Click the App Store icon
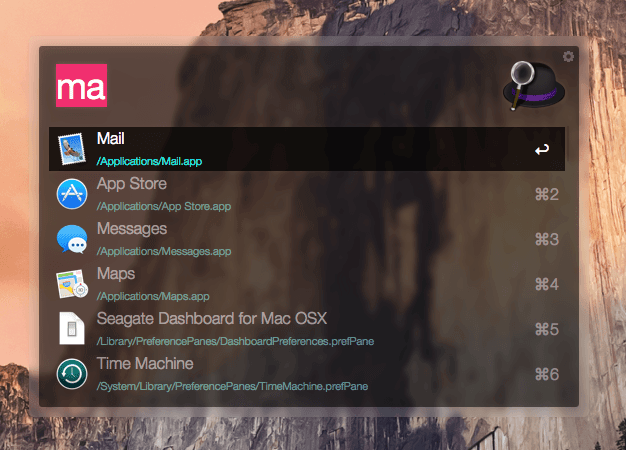The width and height of the screenshot is (626, 450). tap(72, 194)
